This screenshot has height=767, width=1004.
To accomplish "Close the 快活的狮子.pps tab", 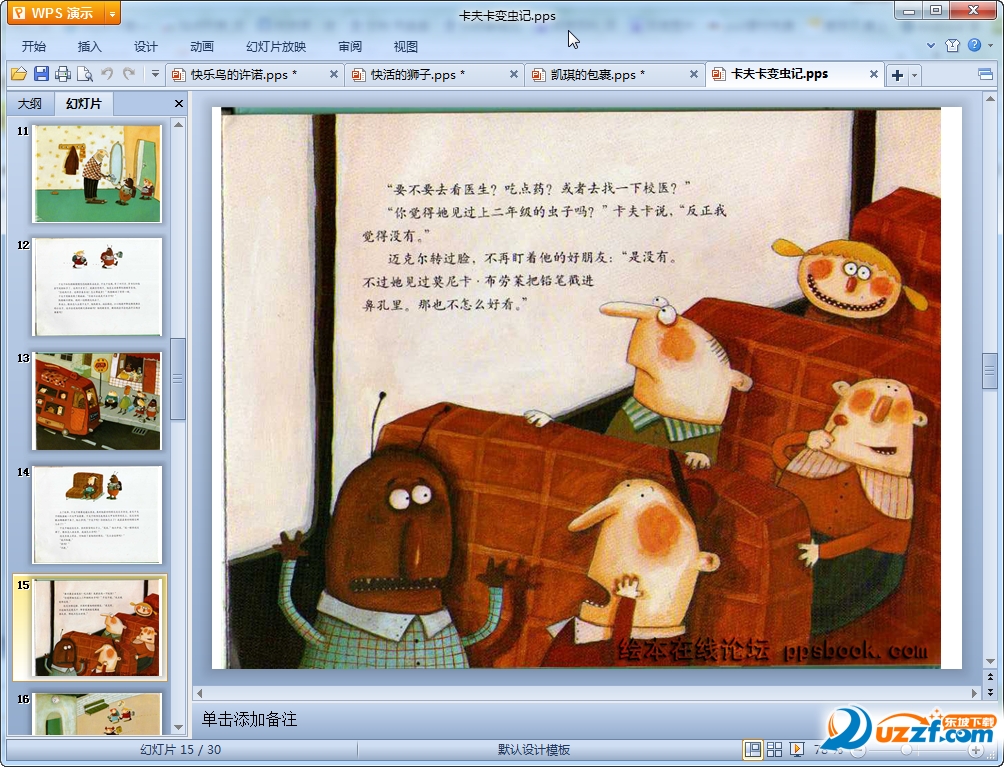I will (514, 74).
